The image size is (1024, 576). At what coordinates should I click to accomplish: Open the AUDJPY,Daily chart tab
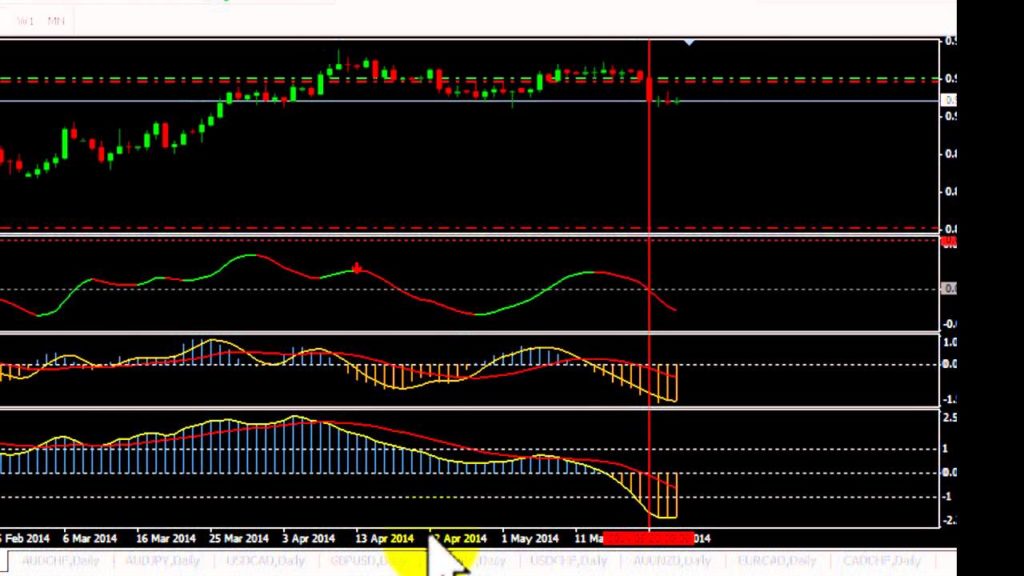[162, 561]
